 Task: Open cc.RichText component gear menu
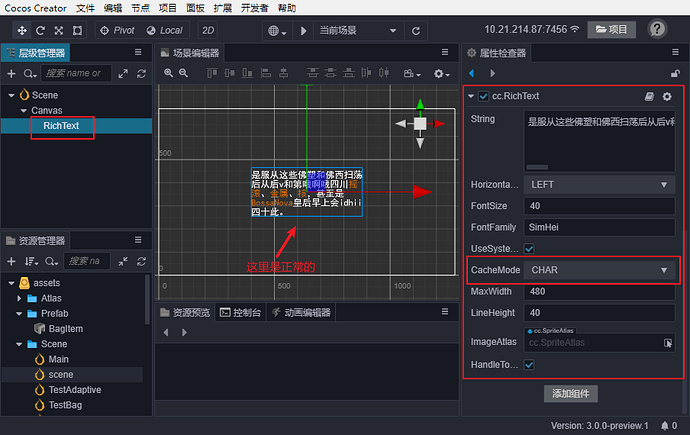pyautogui.click(x=667, y=96)
